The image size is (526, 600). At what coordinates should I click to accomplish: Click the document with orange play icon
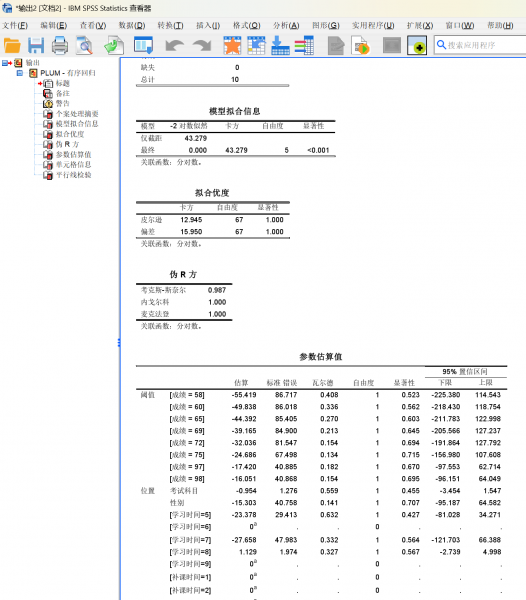tap(360, 46)
